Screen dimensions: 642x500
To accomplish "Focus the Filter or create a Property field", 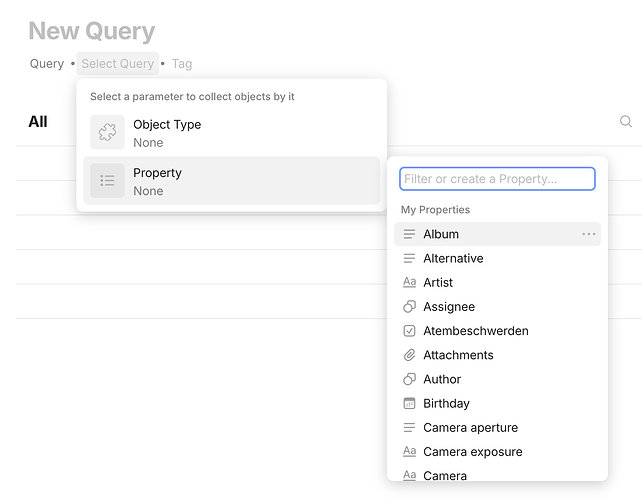I will (x=497, y=179).
